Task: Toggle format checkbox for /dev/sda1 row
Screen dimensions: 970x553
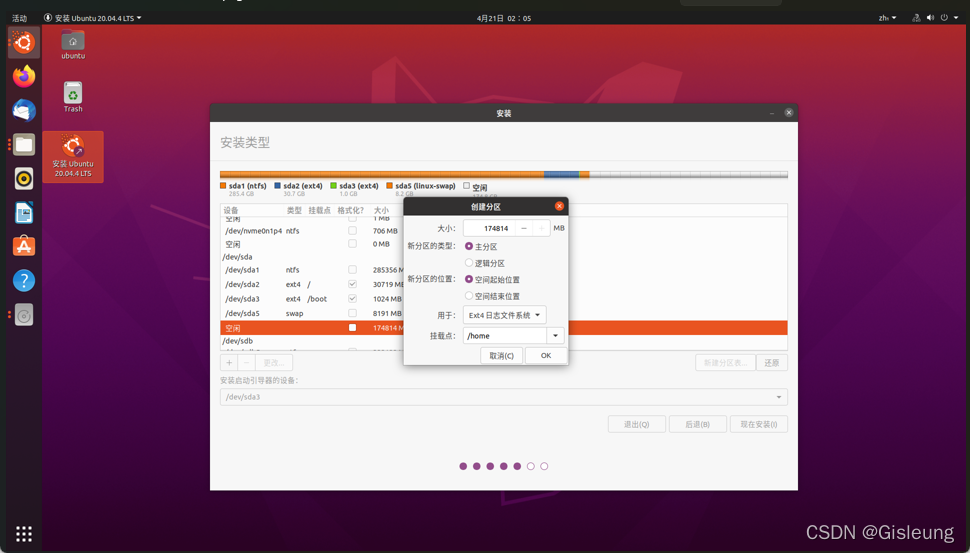Action: click(x=352, y=270)
